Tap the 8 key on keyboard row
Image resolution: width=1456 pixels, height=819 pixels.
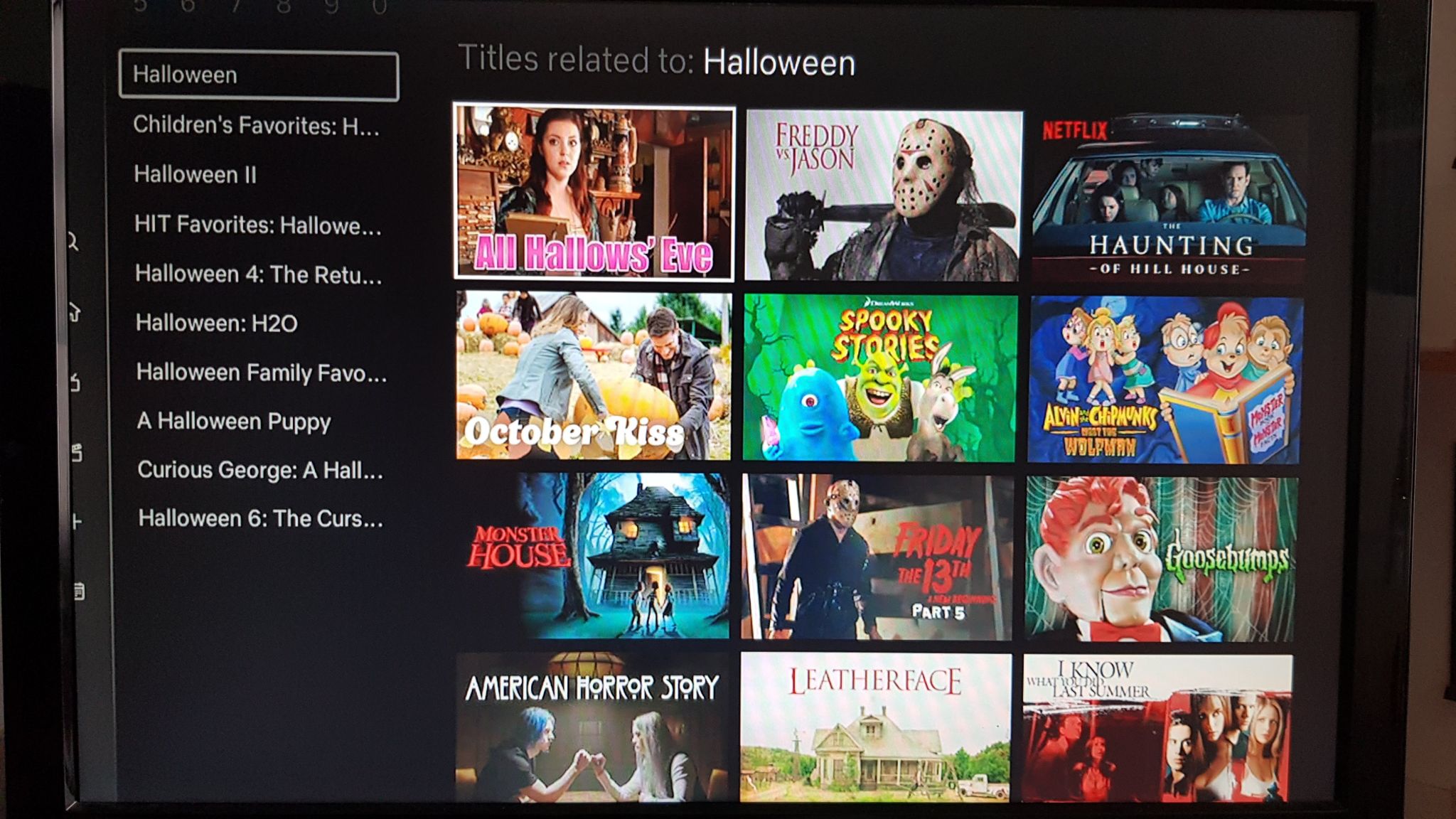(x=283, y=6)
